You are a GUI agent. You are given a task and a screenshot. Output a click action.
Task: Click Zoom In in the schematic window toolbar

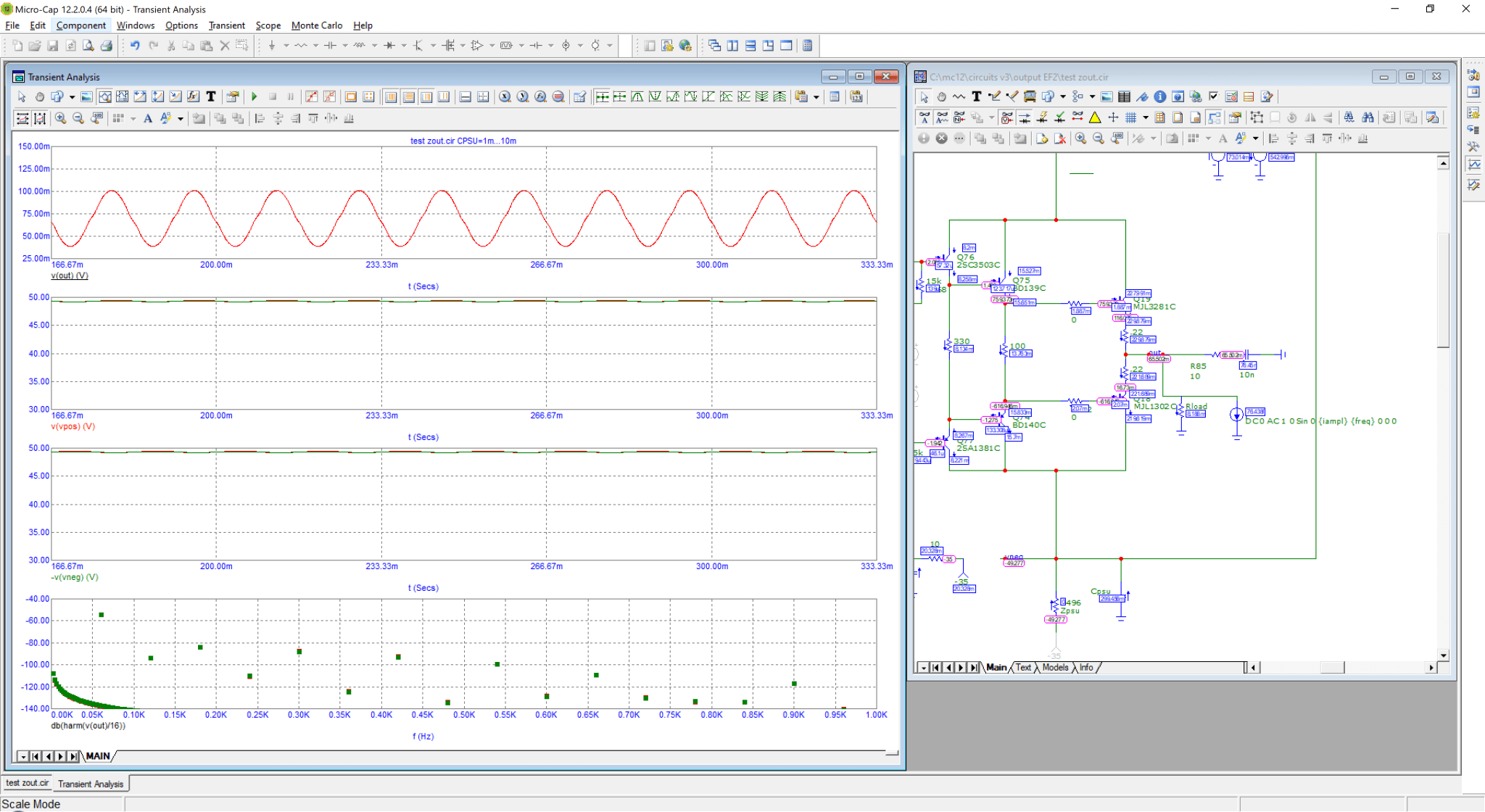[1080, 138]
